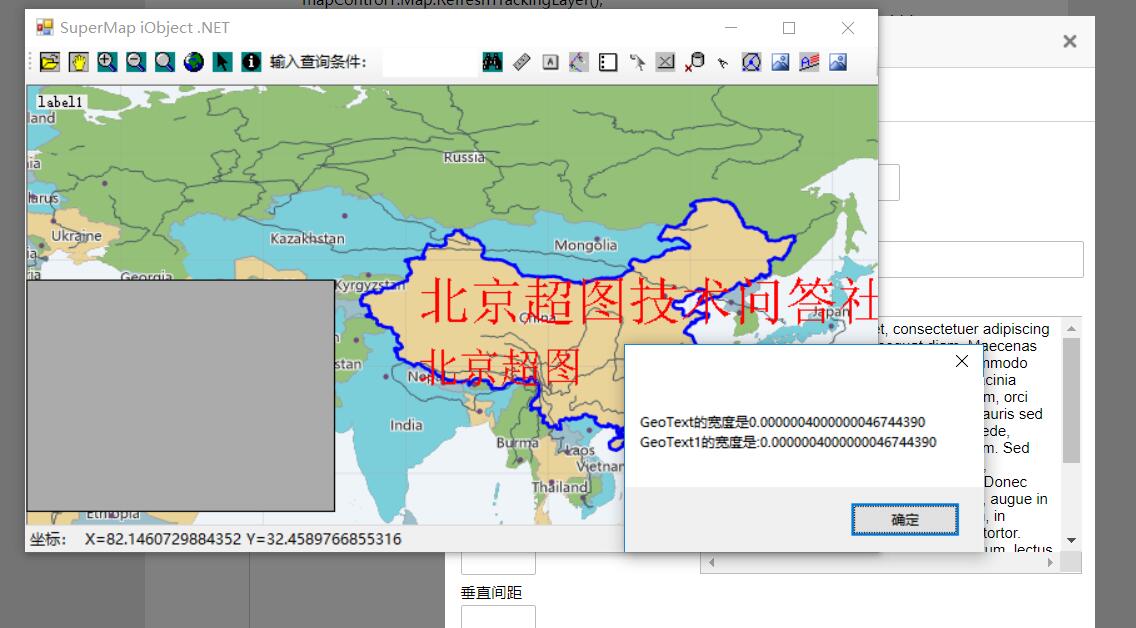The height and width of the screenshot is (628, 1136).
Task: Click the polygon drawing tool icon
Action: tap(579, 62)
